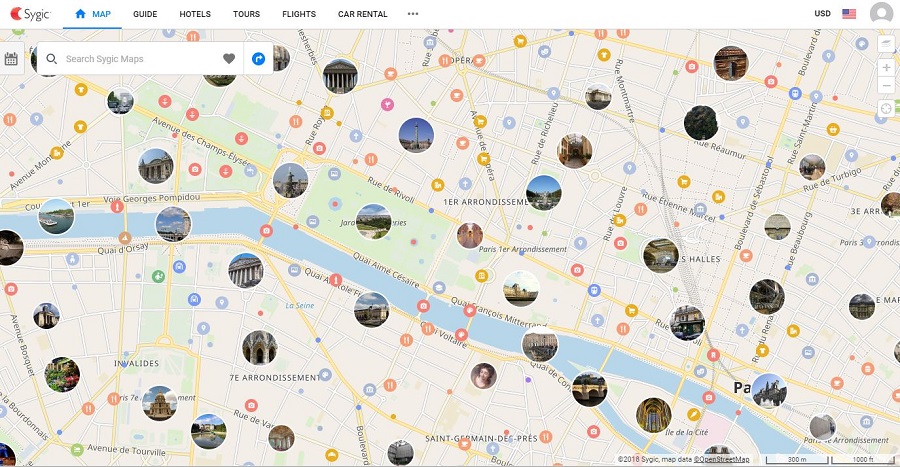
Task: Zoom out with the minus button
Action: tap(886, 86)
